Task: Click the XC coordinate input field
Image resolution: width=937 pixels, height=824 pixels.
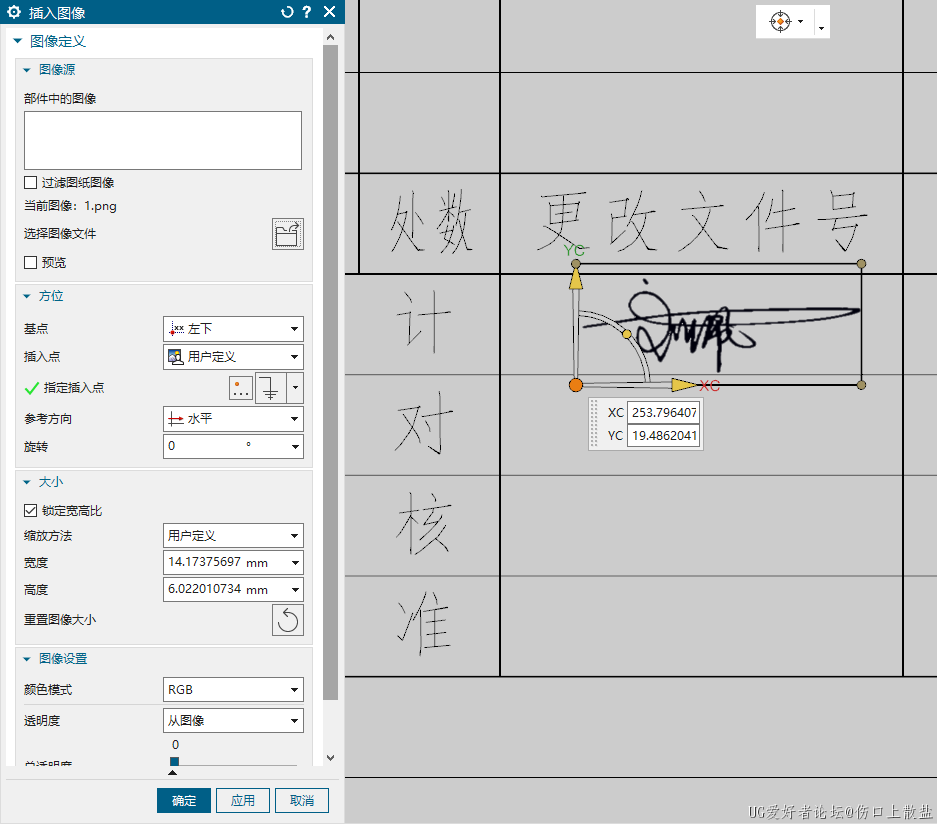Action: pyautogui.click(x=663, y=412)
